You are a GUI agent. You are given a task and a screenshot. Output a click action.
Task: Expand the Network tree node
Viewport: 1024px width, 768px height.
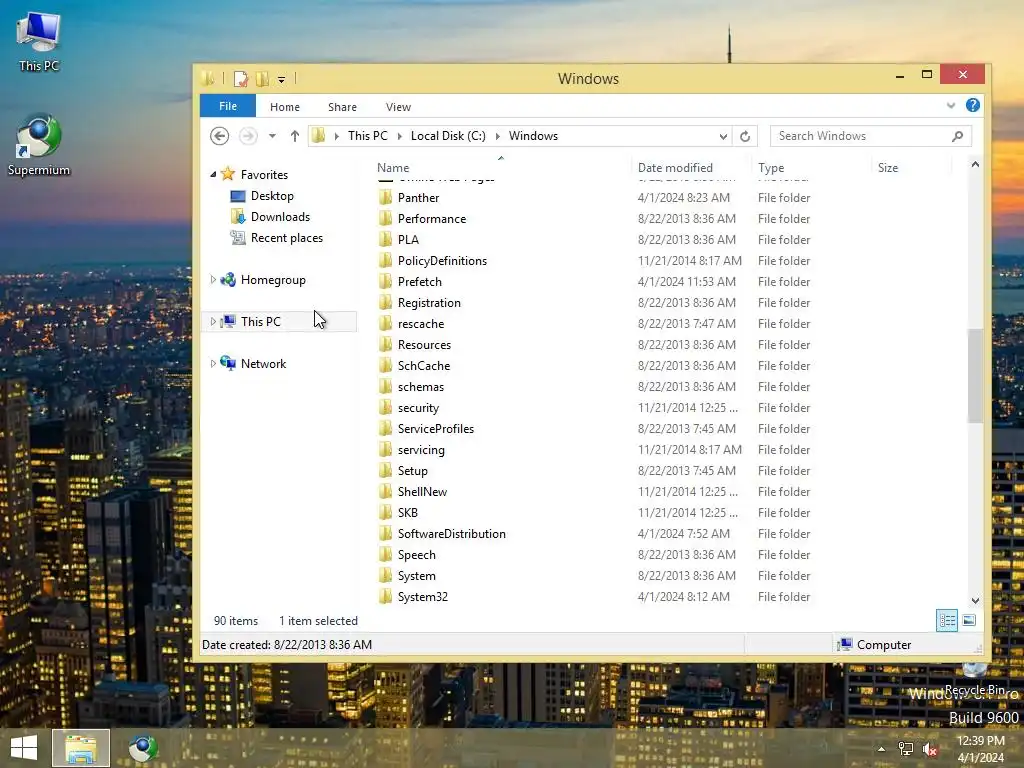[x=213, y=364]
